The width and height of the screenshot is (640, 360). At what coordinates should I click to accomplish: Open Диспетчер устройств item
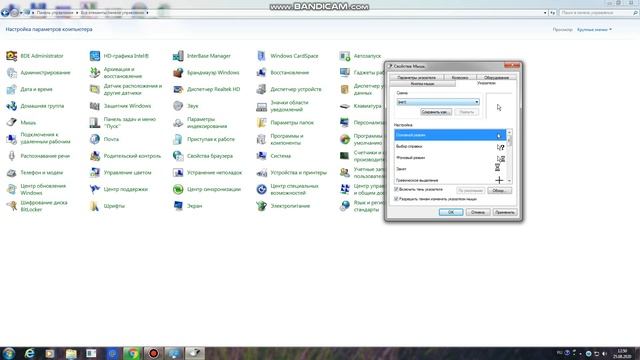click(x=289, y=89)
